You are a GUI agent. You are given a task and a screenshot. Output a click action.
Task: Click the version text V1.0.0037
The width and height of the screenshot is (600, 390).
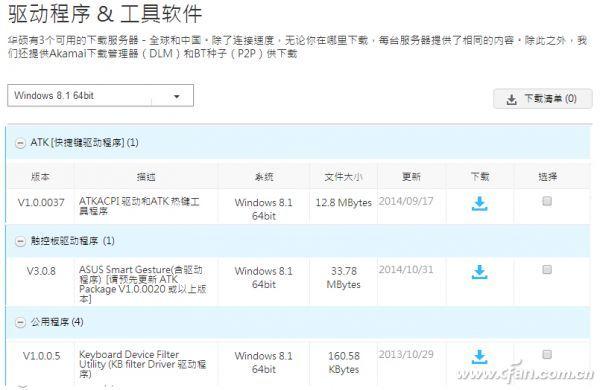tap(41, 202)
